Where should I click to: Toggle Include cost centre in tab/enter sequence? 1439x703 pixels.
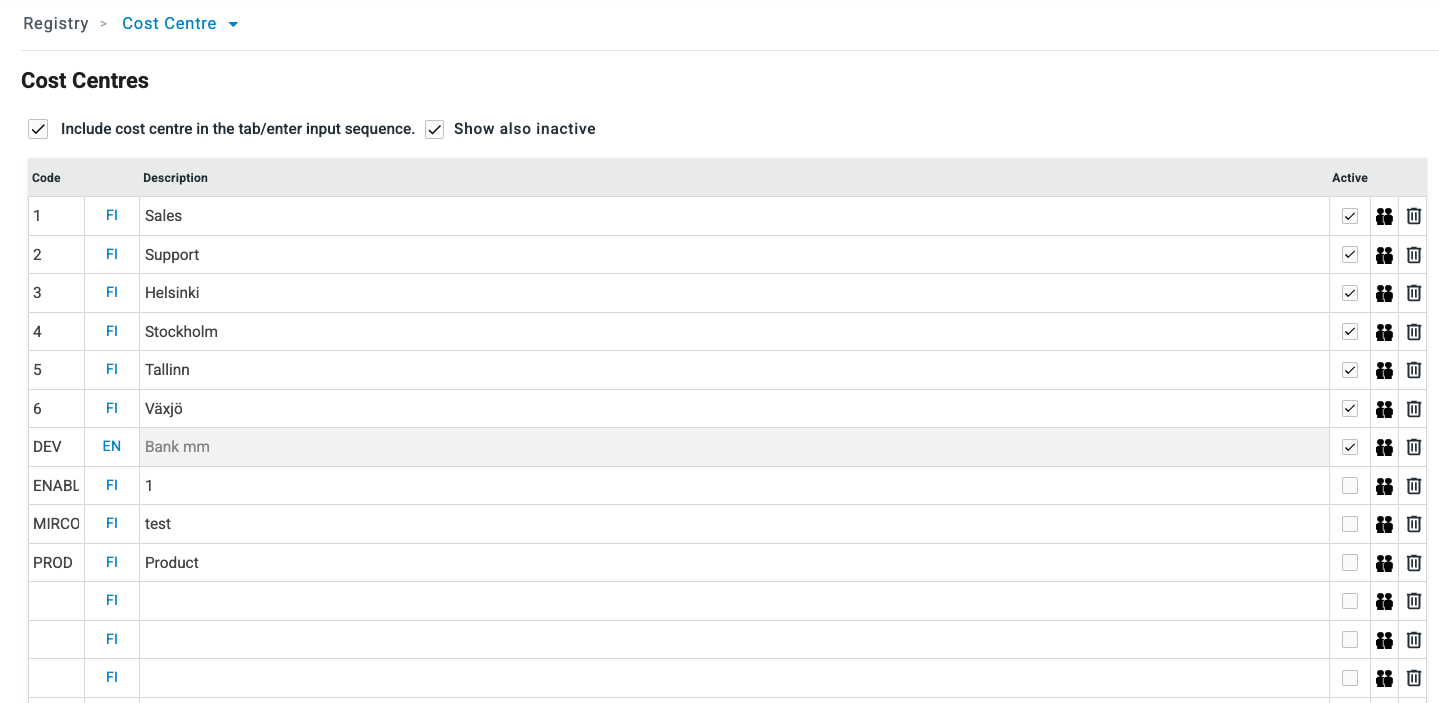point(38,129)
